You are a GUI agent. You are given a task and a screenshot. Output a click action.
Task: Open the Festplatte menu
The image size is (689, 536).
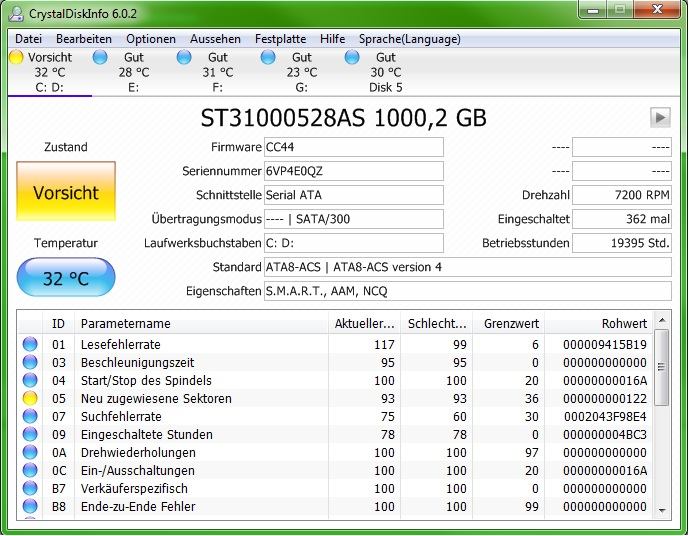(280, 39)
